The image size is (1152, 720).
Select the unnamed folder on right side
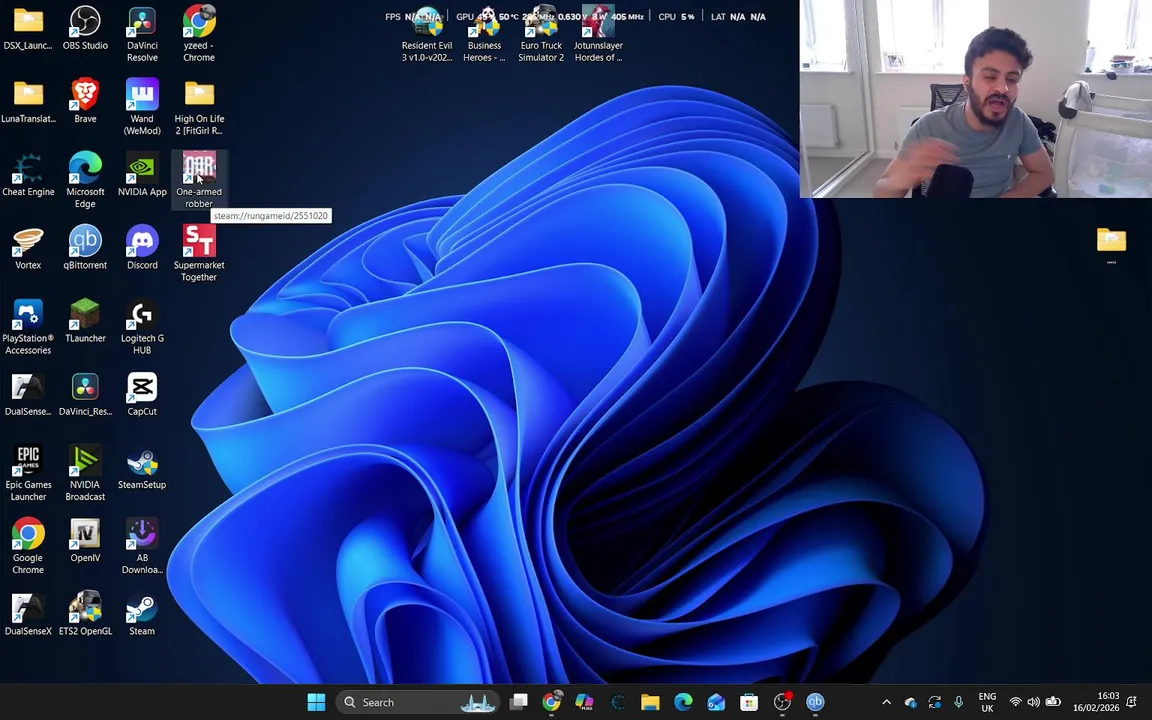tap(1111, 245)
